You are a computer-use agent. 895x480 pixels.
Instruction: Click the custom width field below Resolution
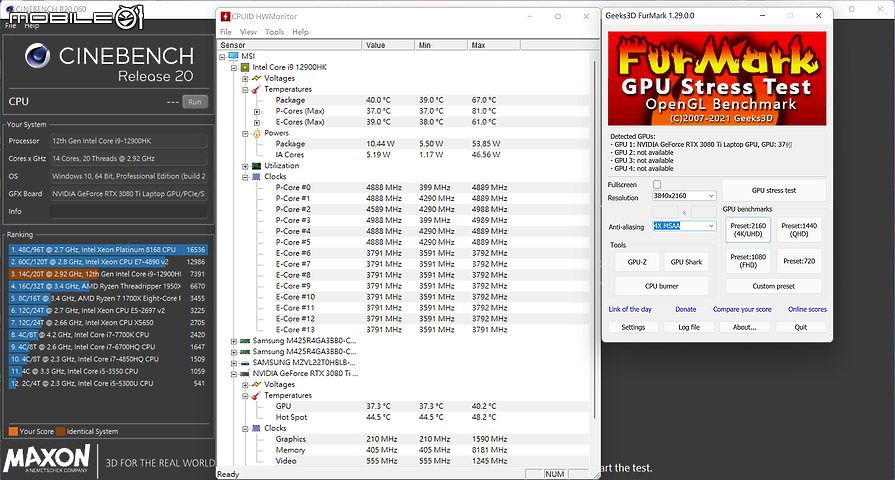pos(665,212)
